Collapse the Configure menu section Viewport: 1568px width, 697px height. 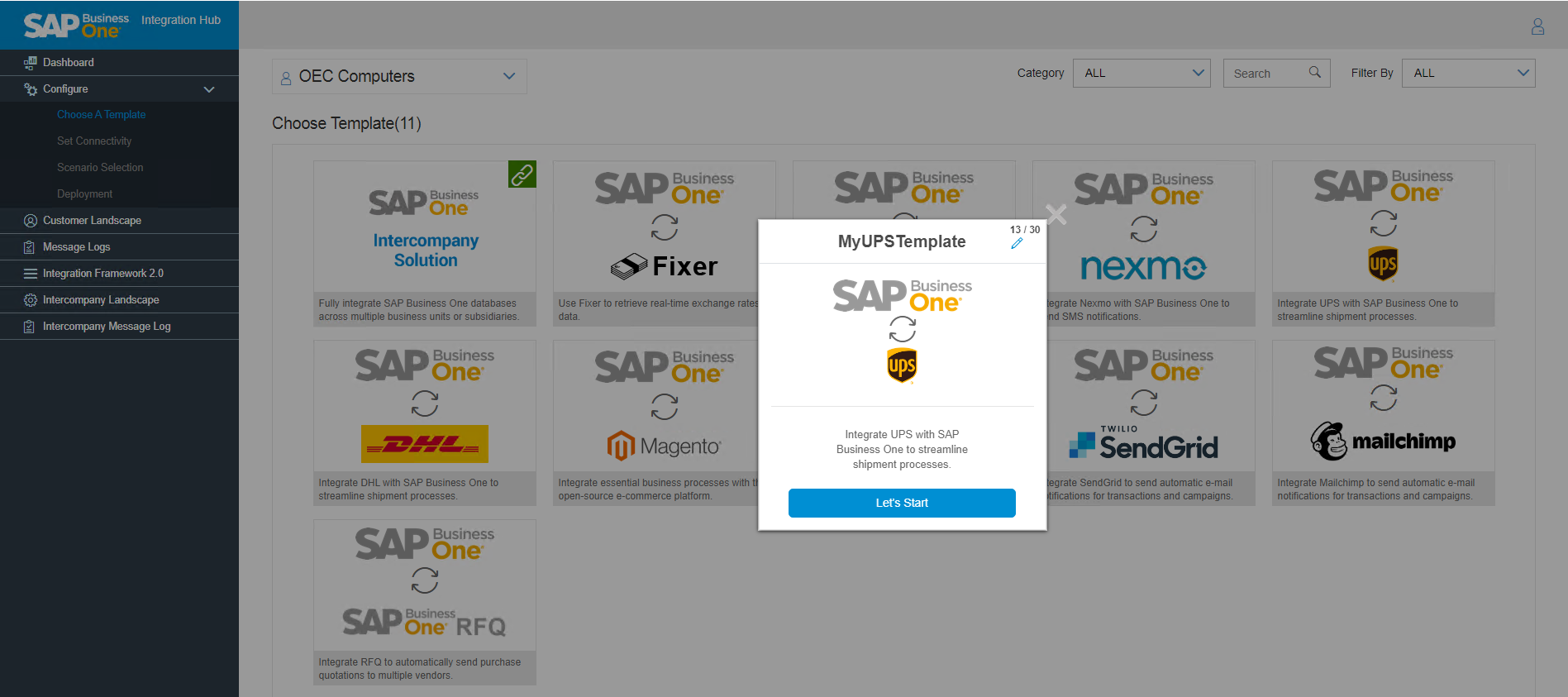click(209, 89)
